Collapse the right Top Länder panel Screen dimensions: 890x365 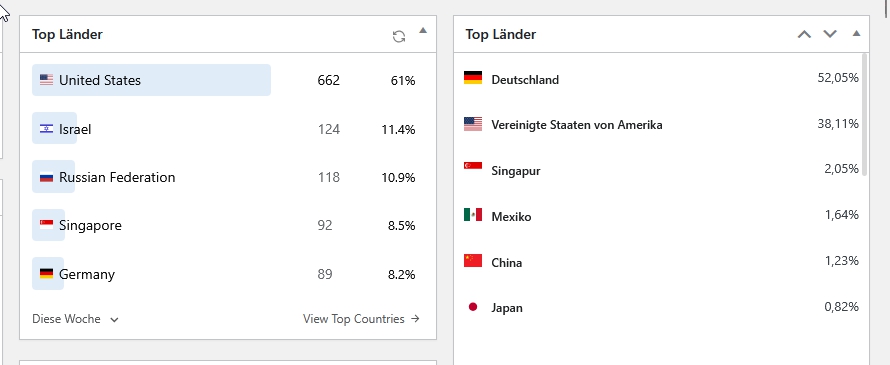coord(857,33)
